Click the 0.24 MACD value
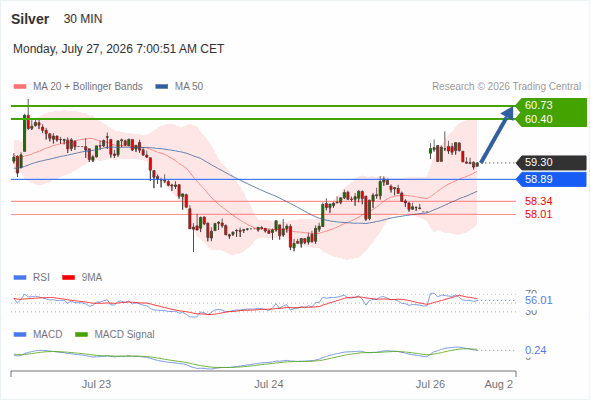This screenshot has height=400, width=590. [535, 350]
